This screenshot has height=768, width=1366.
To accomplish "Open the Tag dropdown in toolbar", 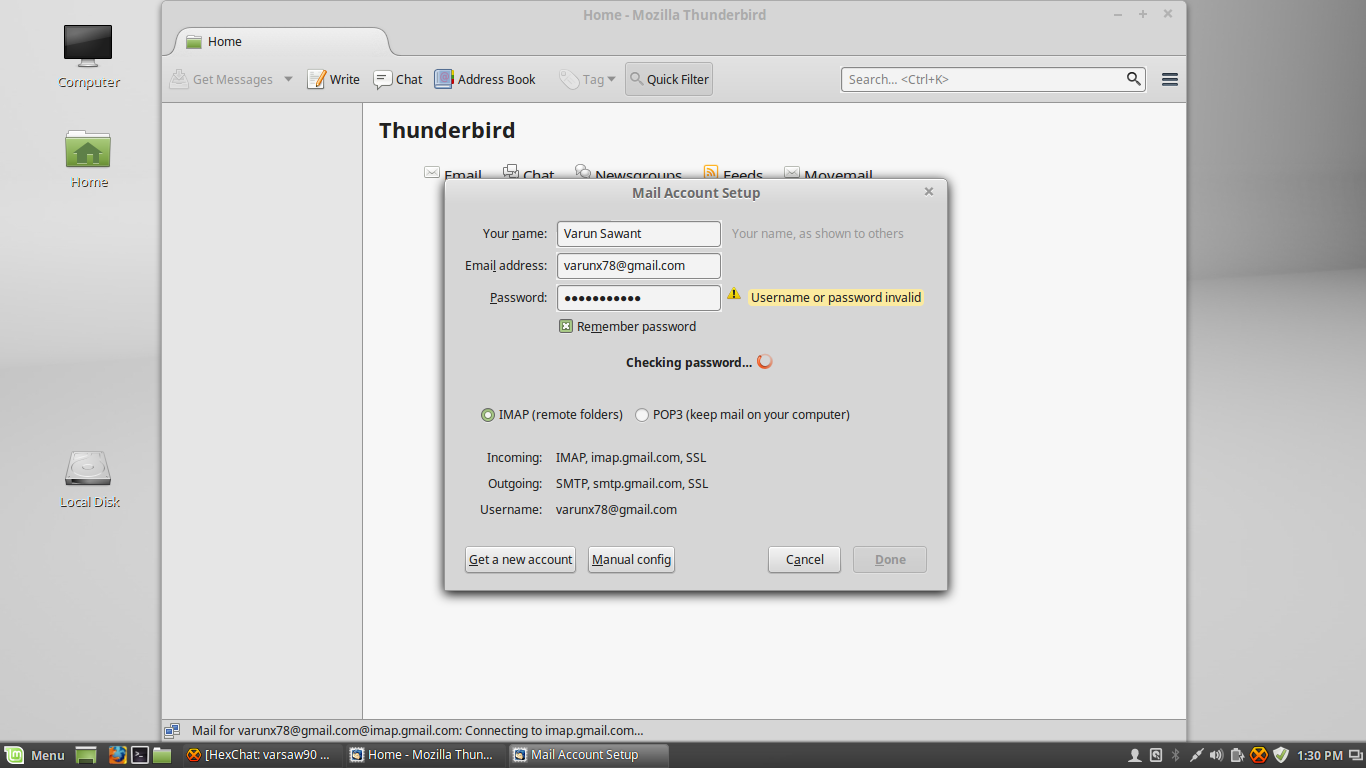I will click(588, 79).
